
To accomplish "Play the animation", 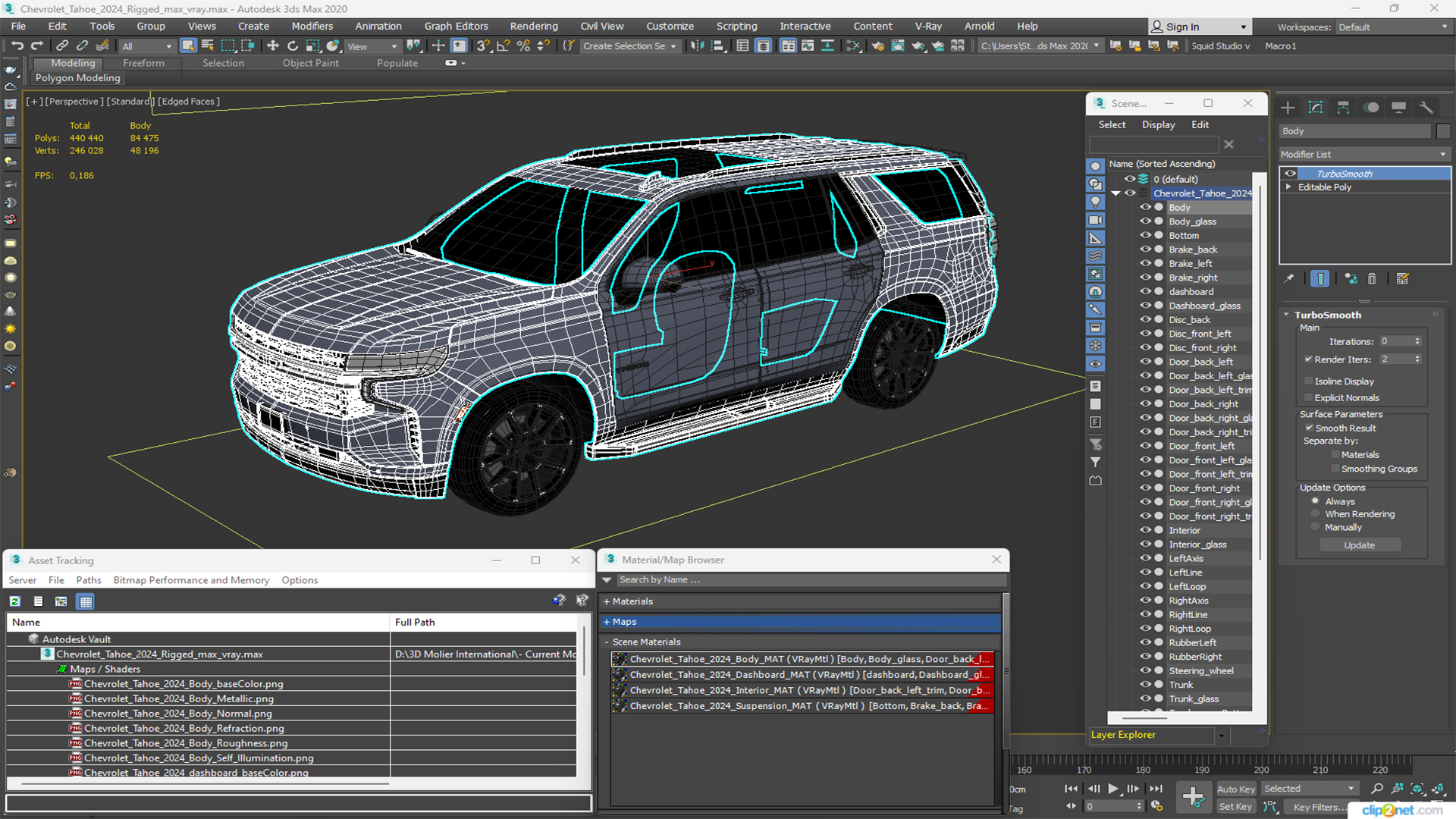I will coord(1112,789).
